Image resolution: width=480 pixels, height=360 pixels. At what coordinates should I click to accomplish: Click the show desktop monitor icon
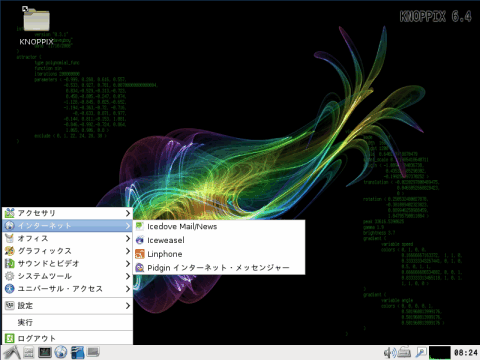pos(93,352)
